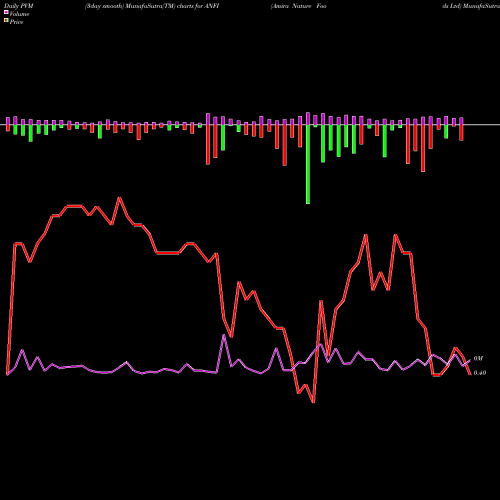This screenshot has width=500, height=500.
Task: Select the Price legend label
Action: pyautogui.click(x=16, y=22)
